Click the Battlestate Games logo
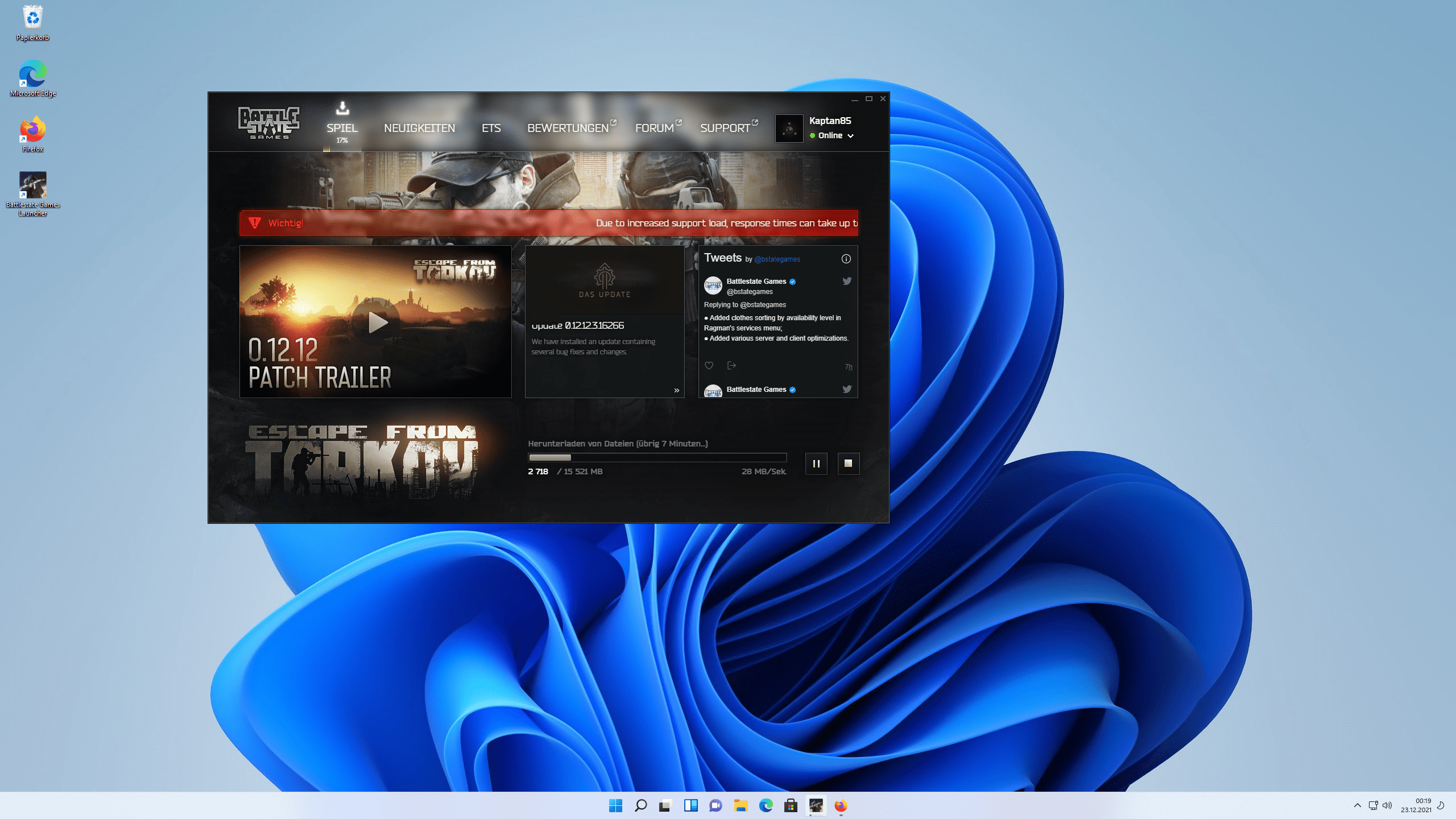 pos(268,123)
